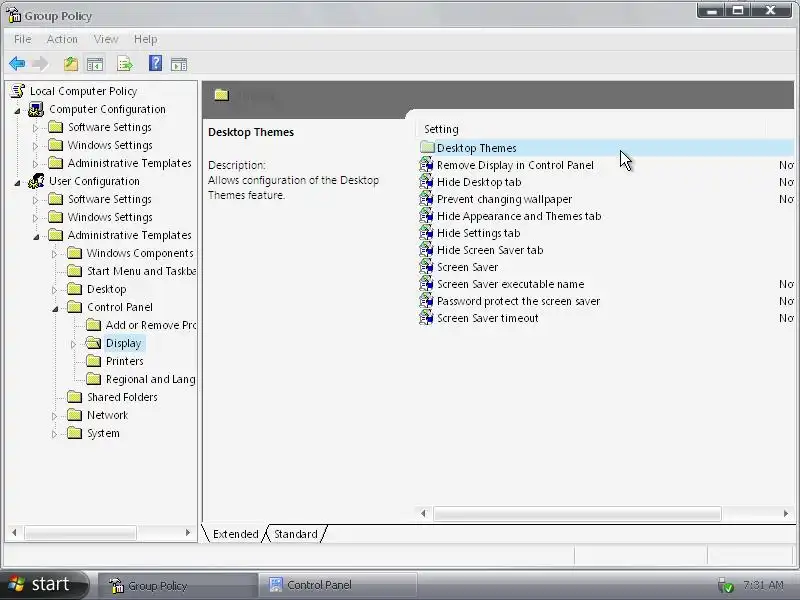Screen dimensions: 800x600
Task: Switch to the Extended tab
Action: (235, 534)
